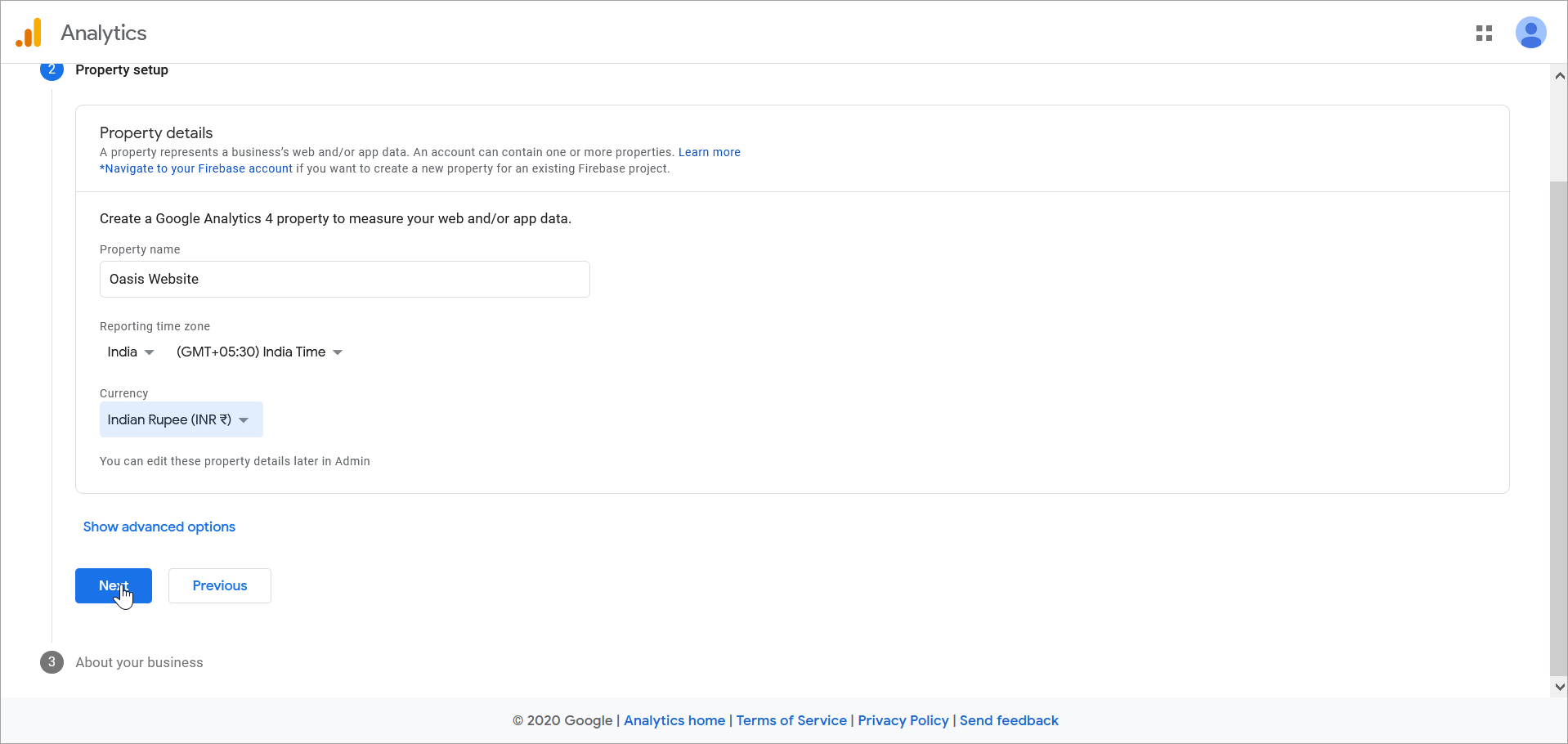The width and height of the screenshot is (1568, 744).
Task: Click the © 2020 Google text
Action: 562,720
